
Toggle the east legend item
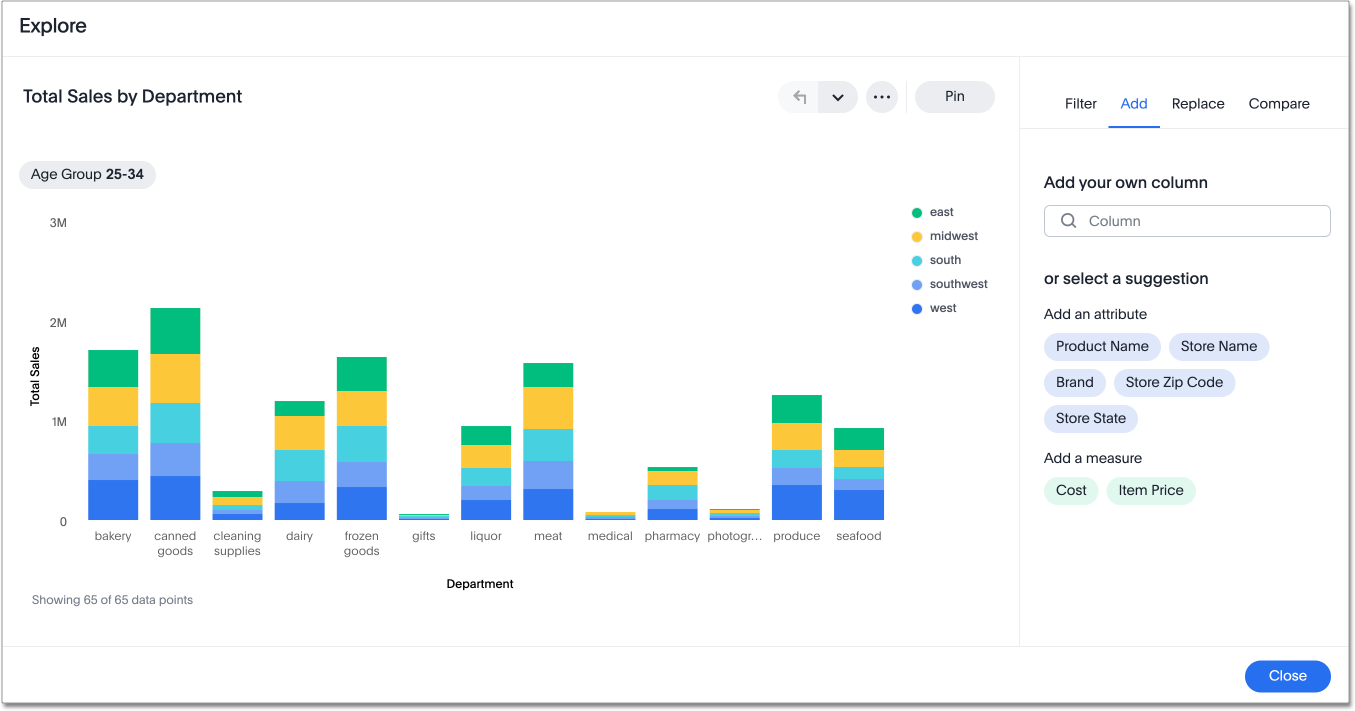click(x=941, y=212)
